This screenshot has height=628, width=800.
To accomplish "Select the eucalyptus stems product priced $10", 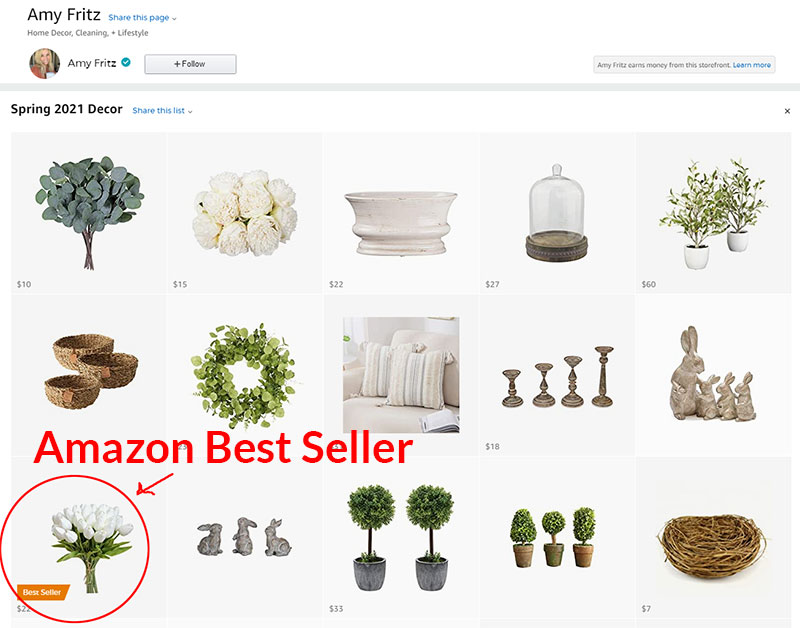I will (89, 213).
